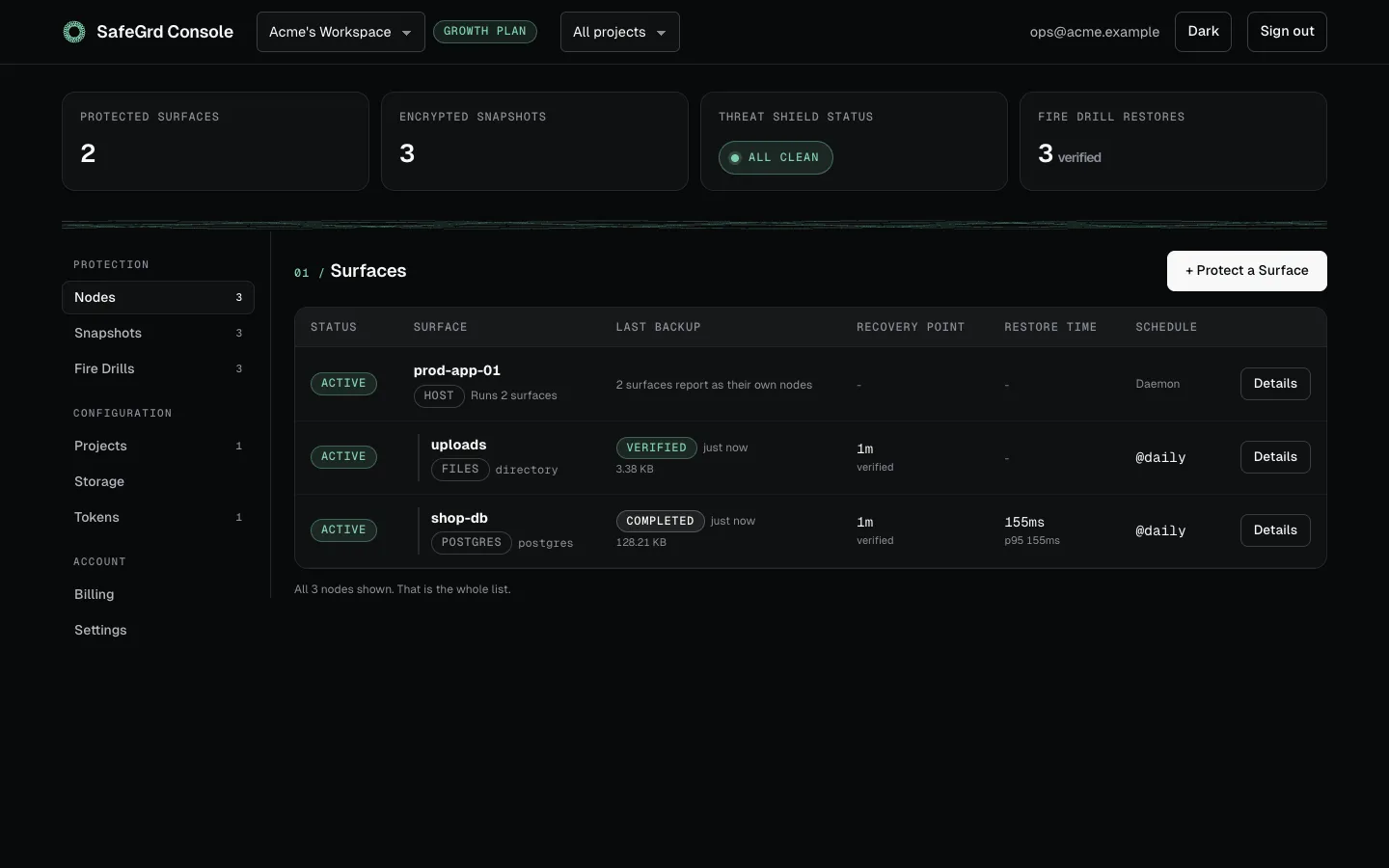This screenshot has width=1389, height=868.
Task: Click the Surface column header
Action: click(x=441, y=328)
